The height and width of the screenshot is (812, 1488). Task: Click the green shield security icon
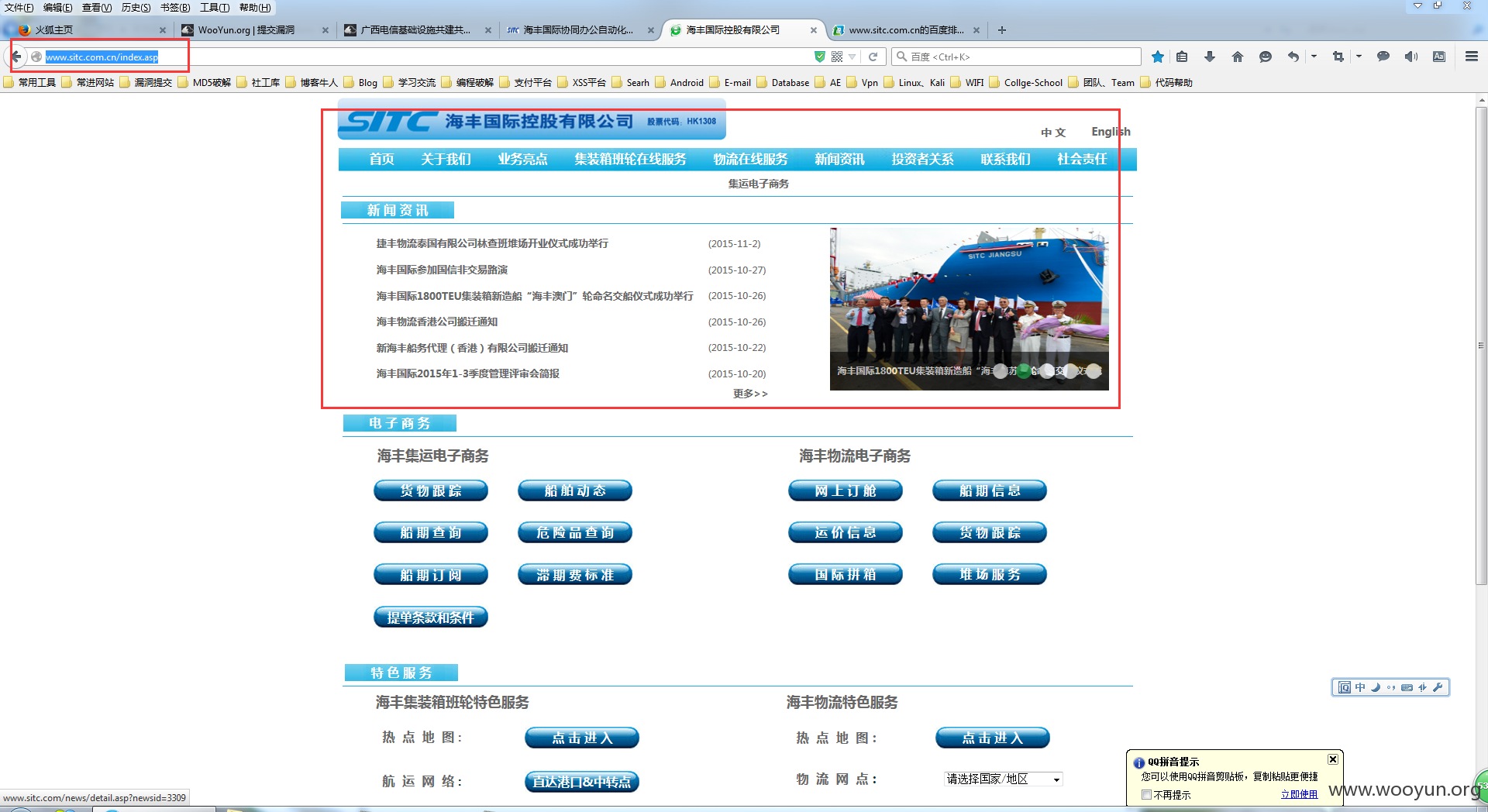820,57
